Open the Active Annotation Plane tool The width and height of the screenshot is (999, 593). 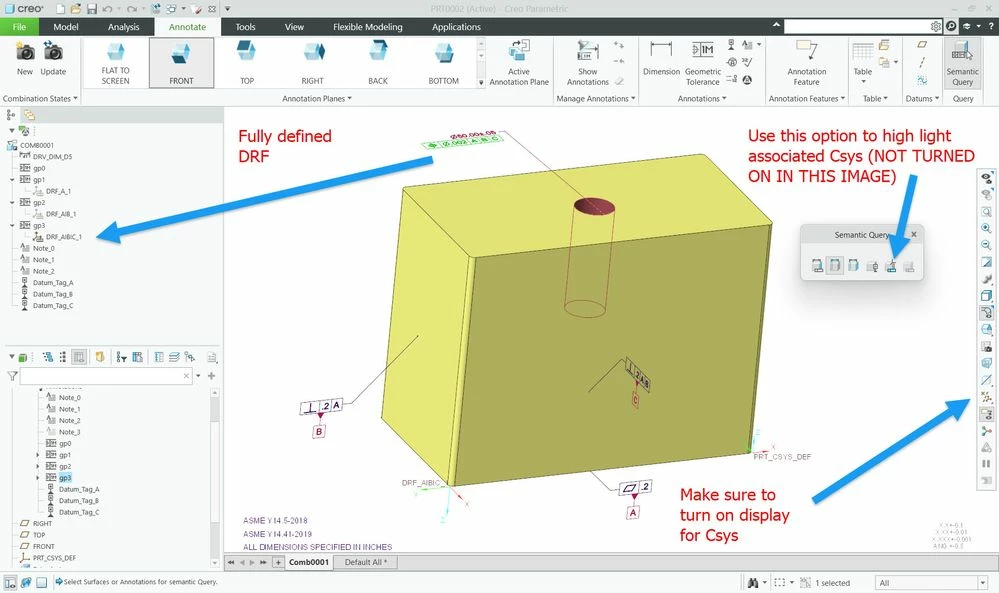point(519,62)
